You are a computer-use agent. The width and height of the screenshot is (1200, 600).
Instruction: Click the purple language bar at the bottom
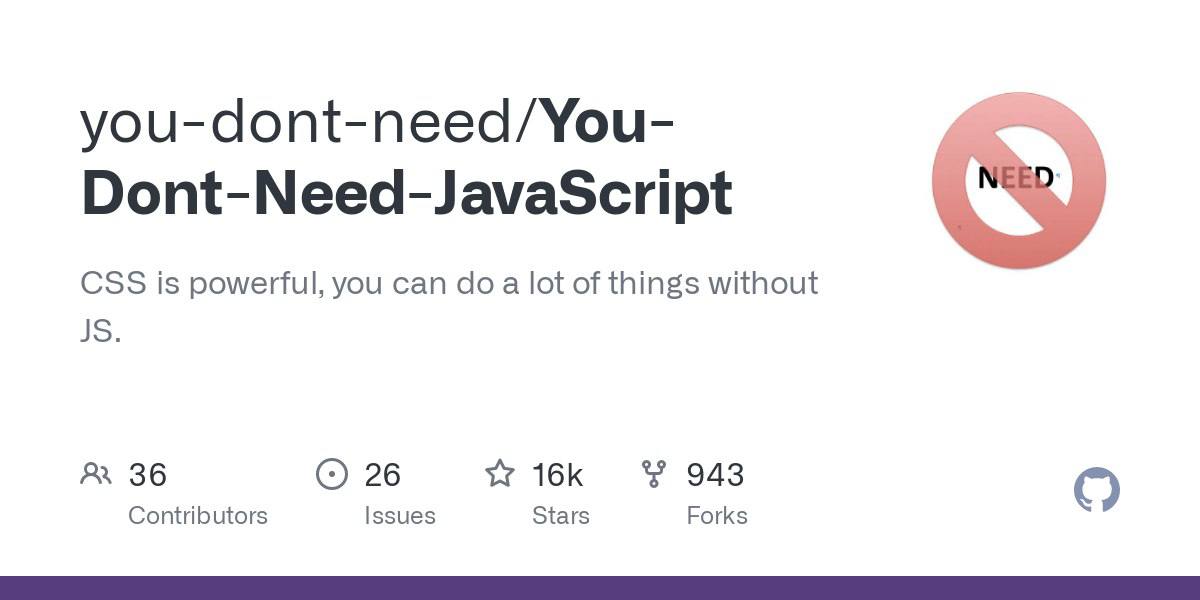point(600,588)
